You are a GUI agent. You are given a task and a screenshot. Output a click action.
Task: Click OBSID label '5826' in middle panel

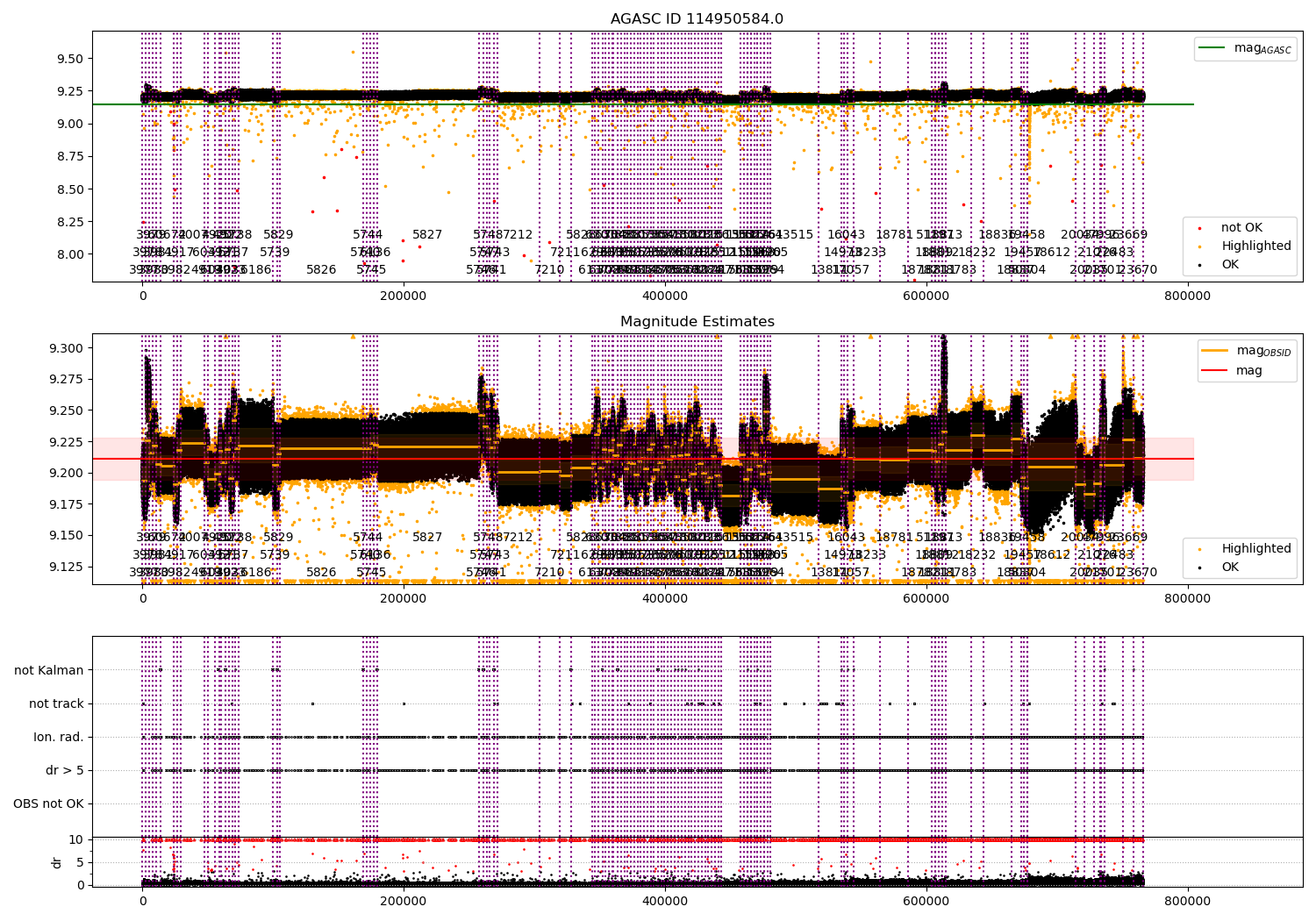tap(321, 573)
